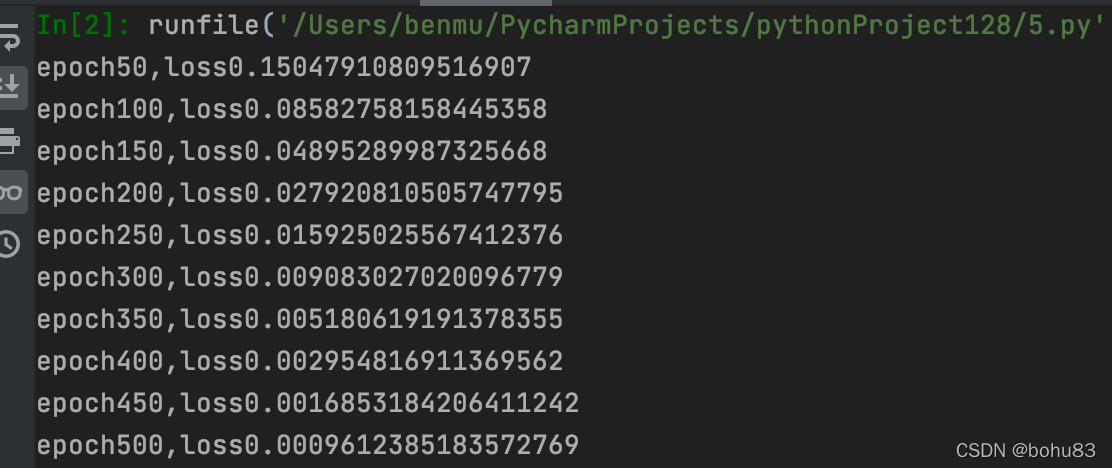Click the epoch500 loss output line
1112x468 pixels.
(x=308, y=445)
